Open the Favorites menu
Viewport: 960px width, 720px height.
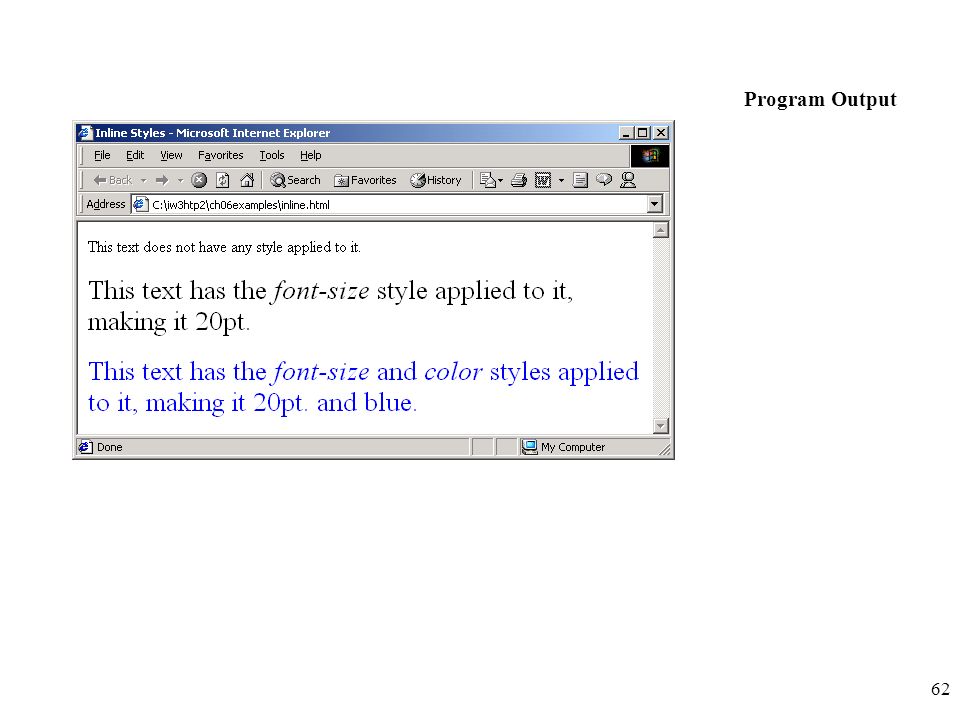pos(220,156)
